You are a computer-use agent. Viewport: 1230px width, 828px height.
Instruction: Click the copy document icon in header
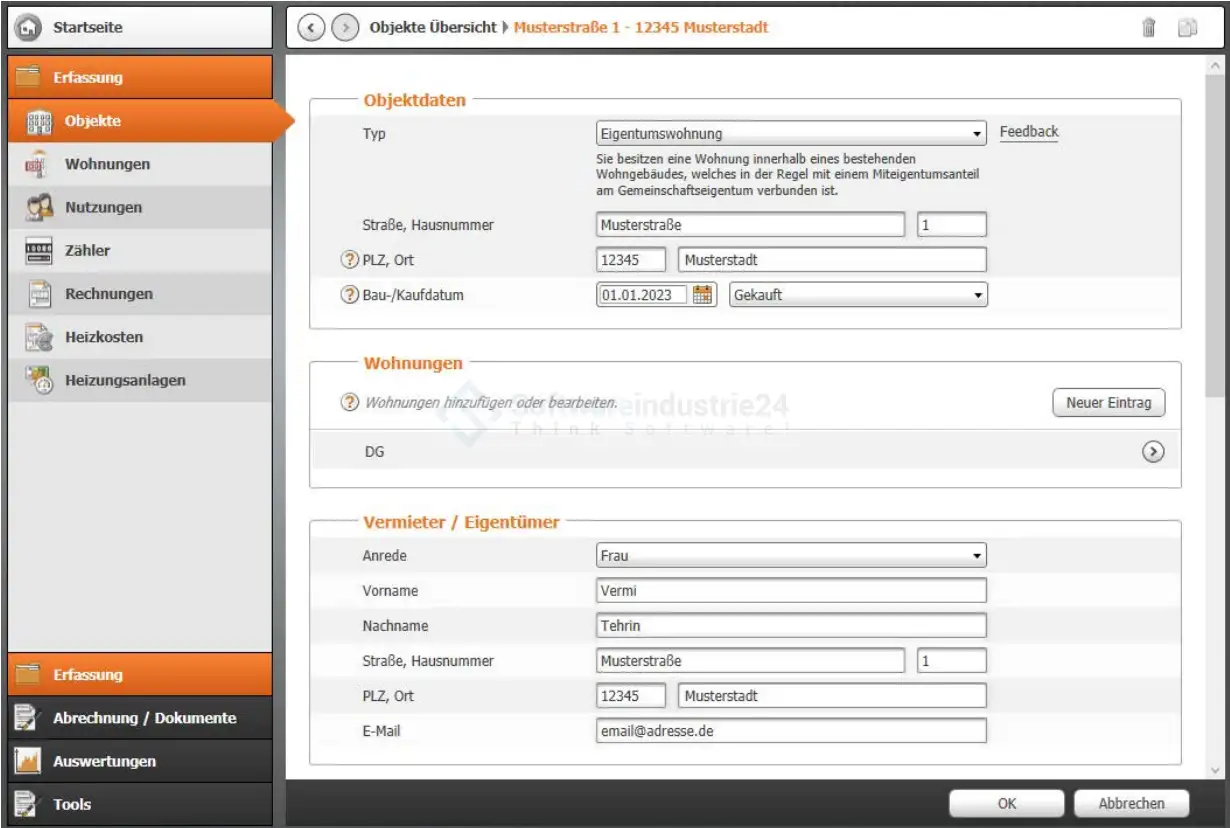tap(1187, 28)
